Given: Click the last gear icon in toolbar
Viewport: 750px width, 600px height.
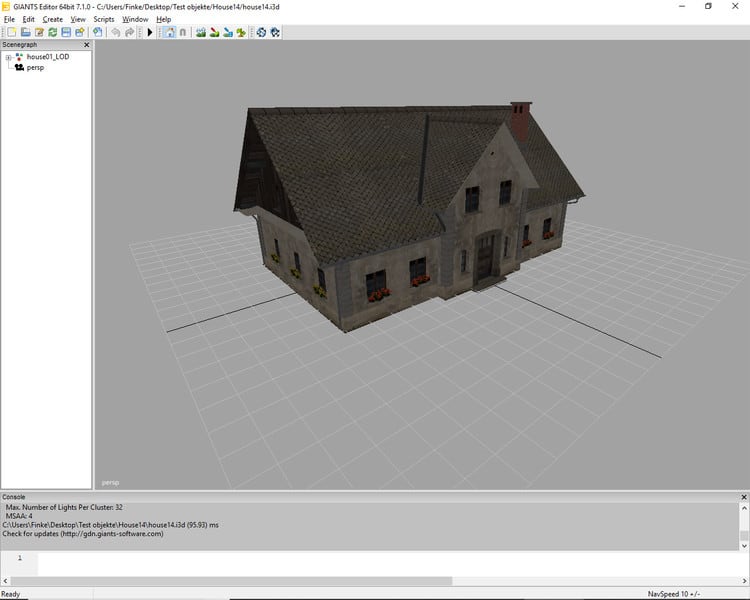Looking at the screenshot, I should (x=275, y=33).
